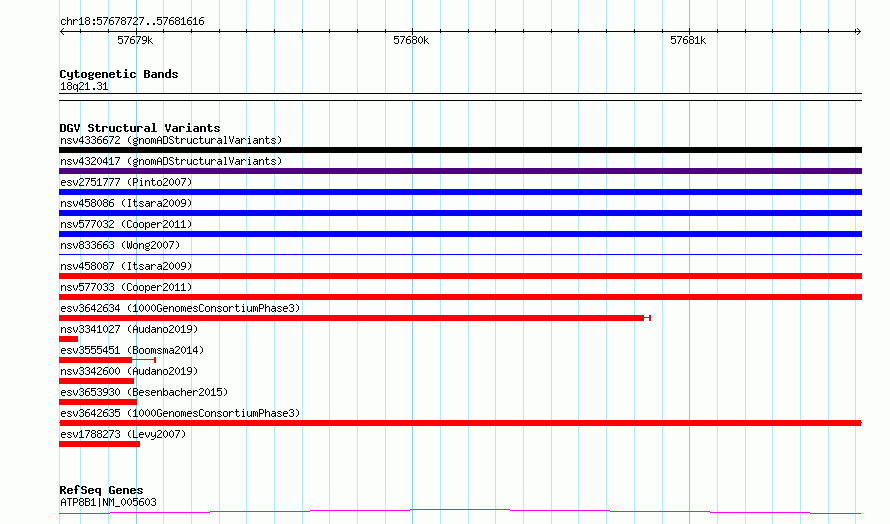Click the ATP8B1|NM_005603 gene label
The image size is (890, 524).
click(108, 502)
